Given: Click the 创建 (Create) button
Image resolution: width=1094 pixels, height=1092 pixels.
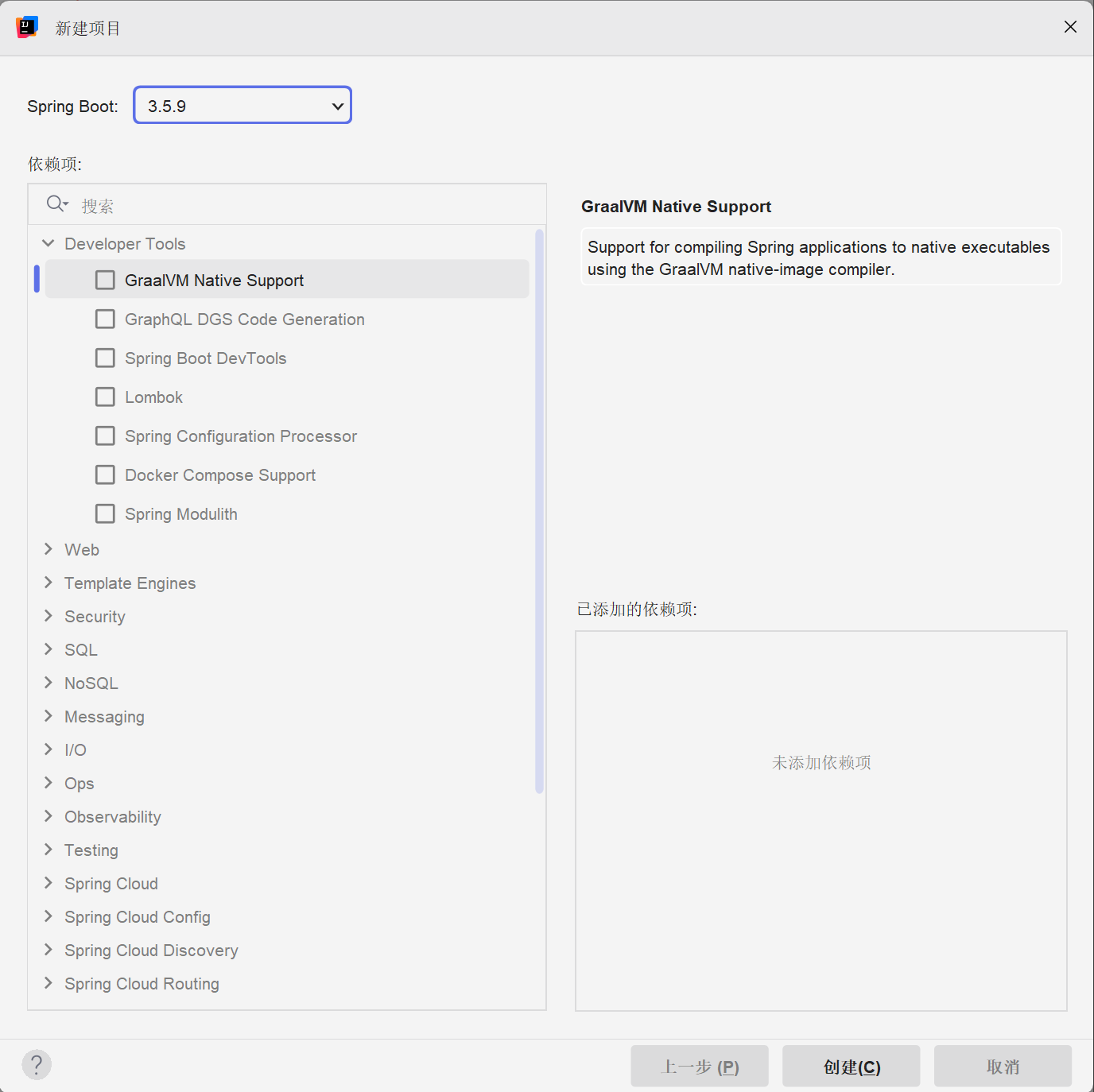Looking at the screenshot, I should pyautogui.click(x=851, y=1067).
